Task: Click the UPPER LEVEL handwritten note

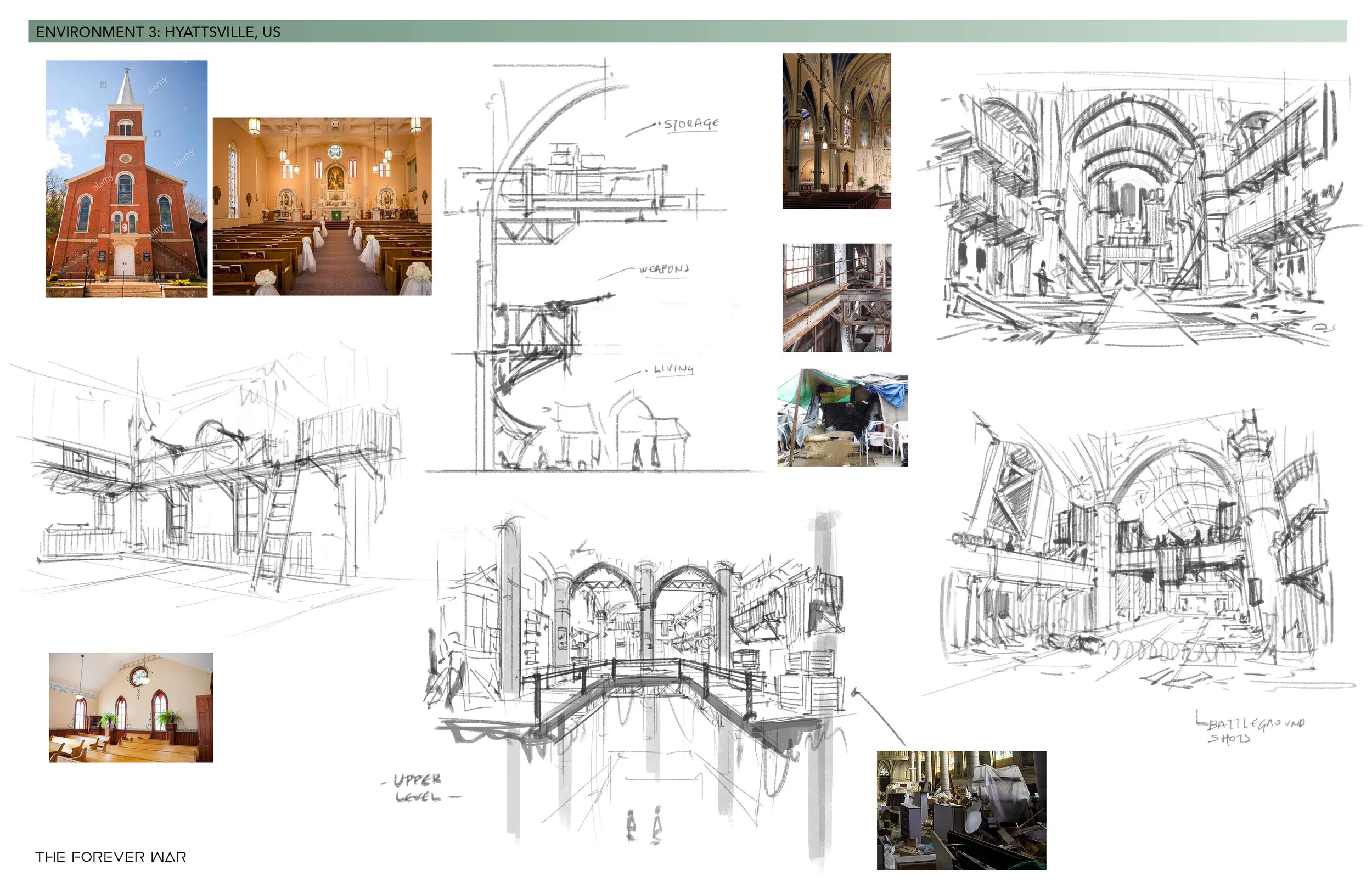Action: (x=418, y=788)
